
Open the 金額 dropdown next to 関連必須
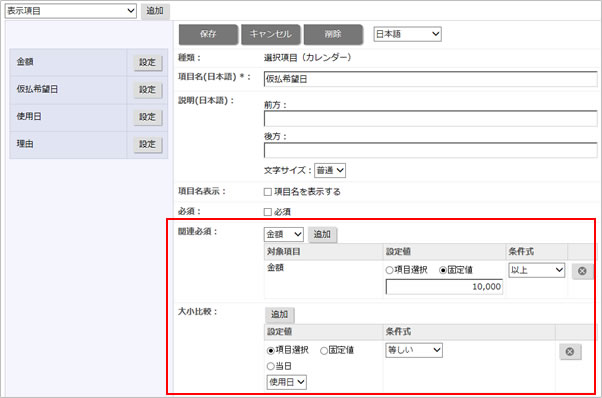tap(283, 234)
